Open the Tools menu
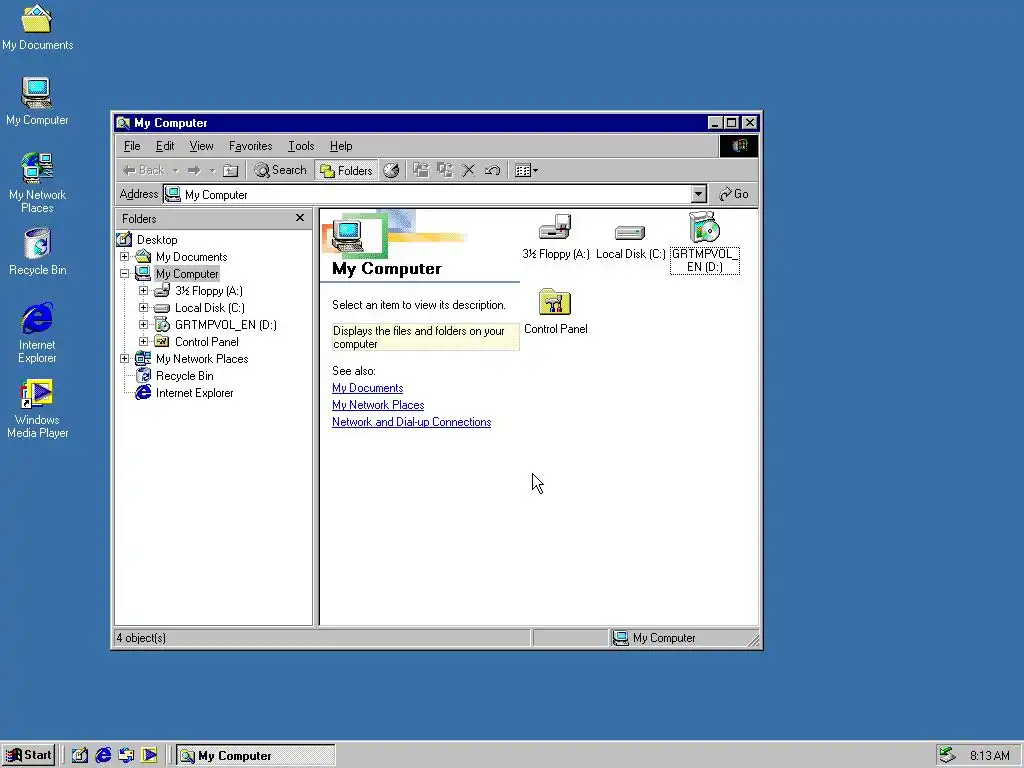The height and width of the screenshot is (768, 1024). click(301, 146)
